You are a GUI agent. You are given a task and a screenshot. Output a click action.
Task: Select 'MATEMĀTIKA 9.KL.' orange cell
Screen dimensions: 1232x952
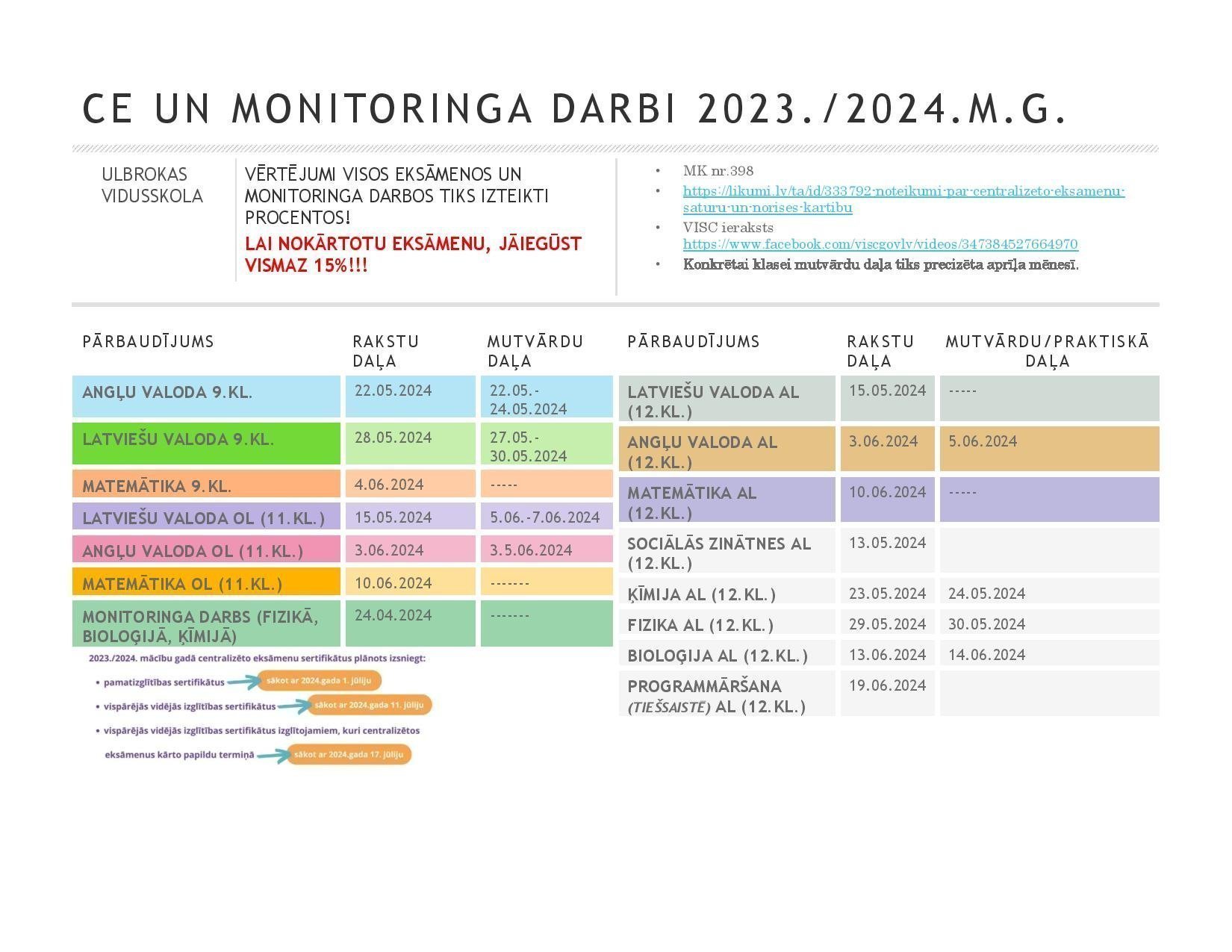pyautogui.click(x=206, y=484)
